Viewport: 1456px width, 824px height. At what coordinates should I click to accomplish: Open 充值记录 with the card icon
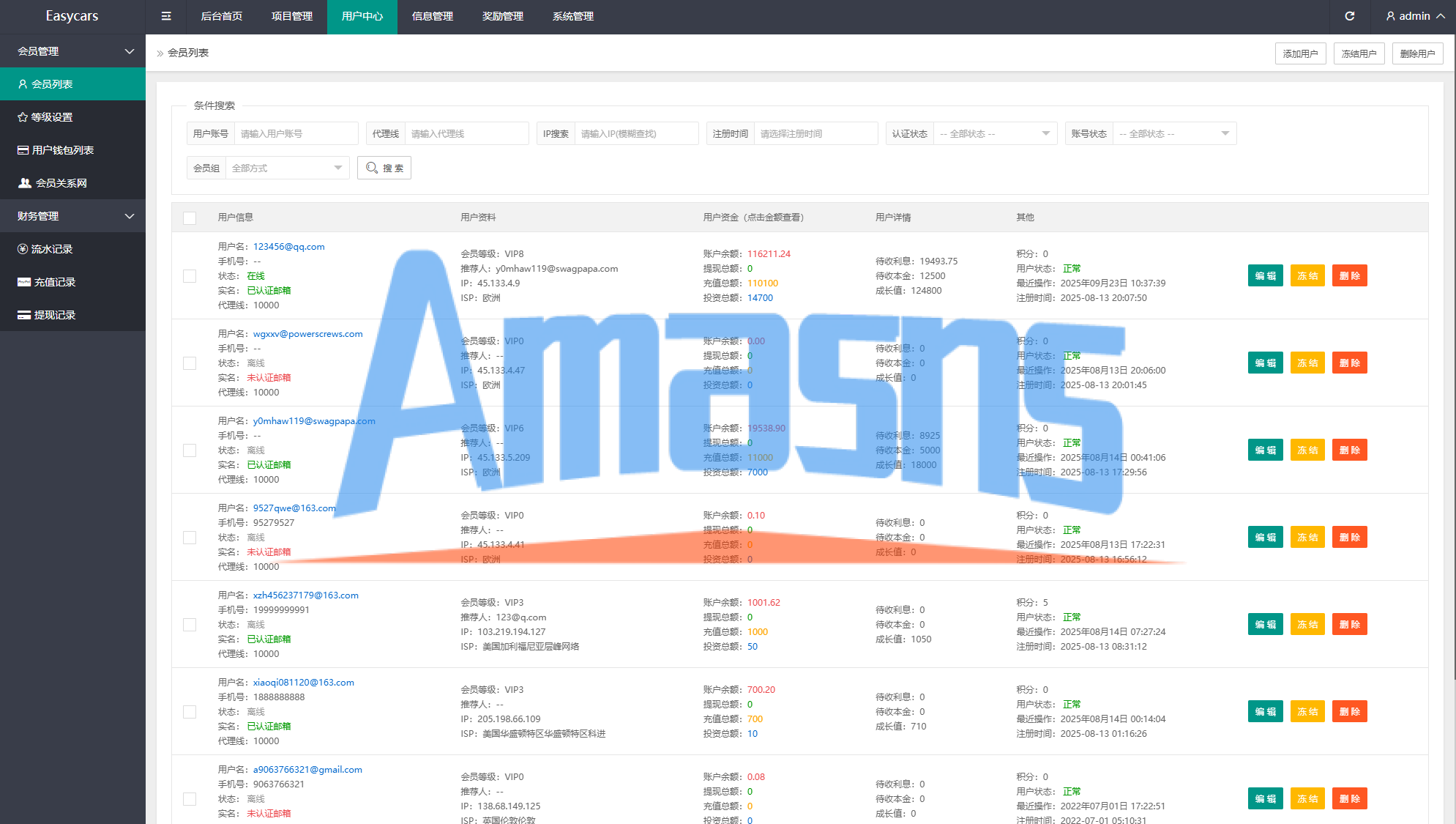tap(24, 282)
